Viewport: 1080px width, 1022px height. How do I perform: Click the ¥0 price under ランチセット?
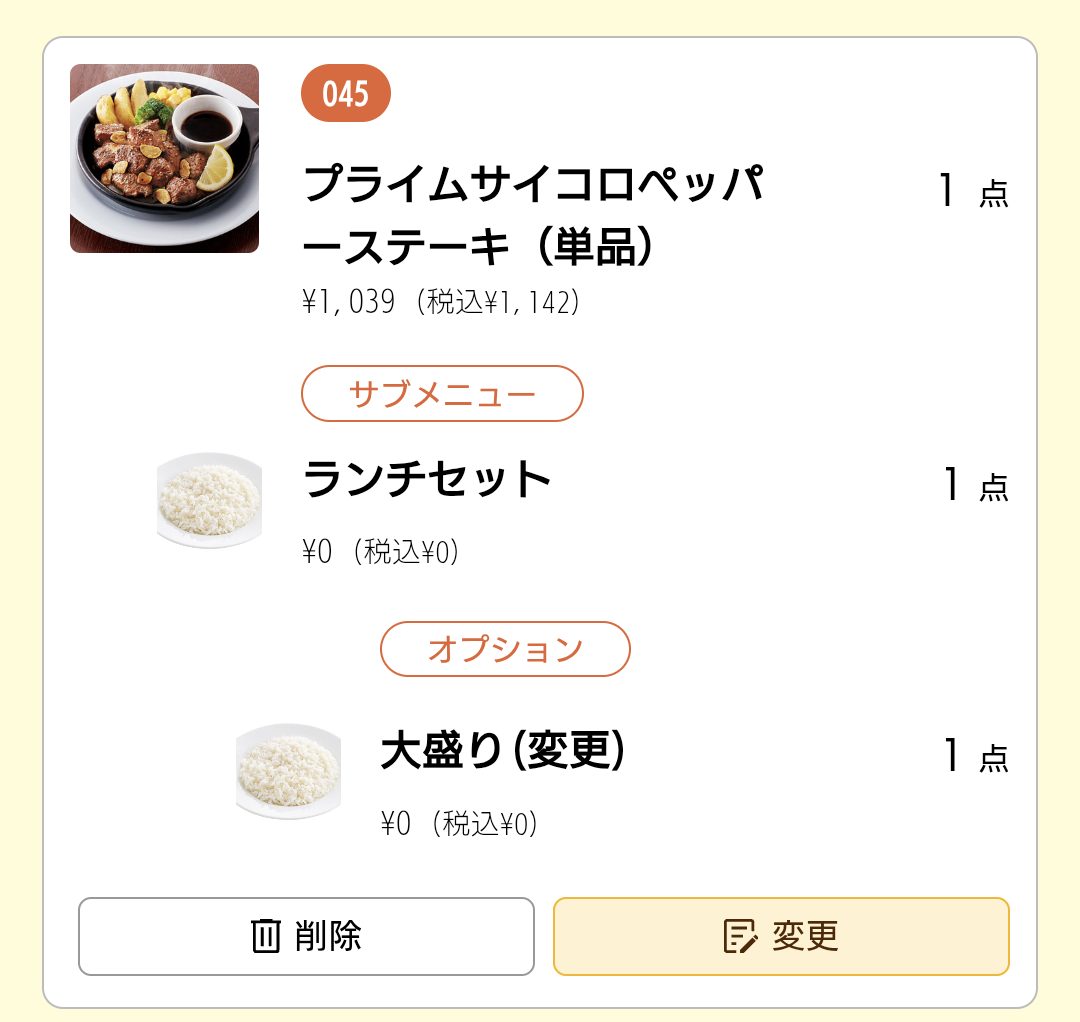[380, 551]
